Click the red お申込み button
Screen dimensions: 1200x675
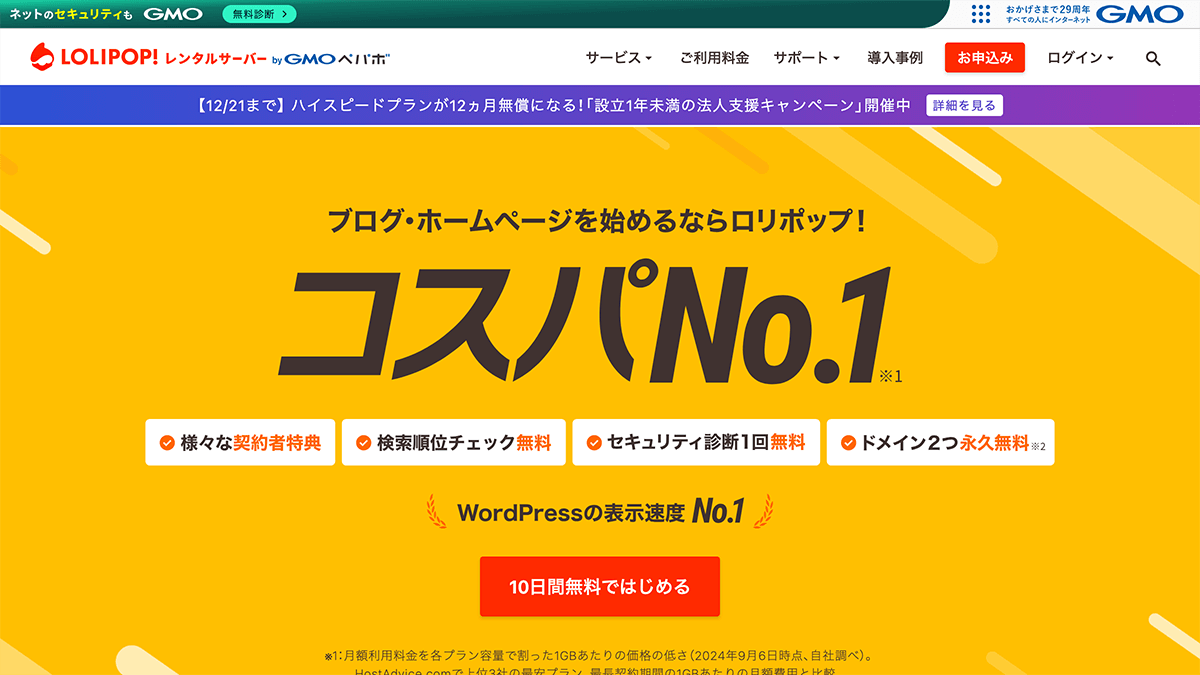(985, 58)
